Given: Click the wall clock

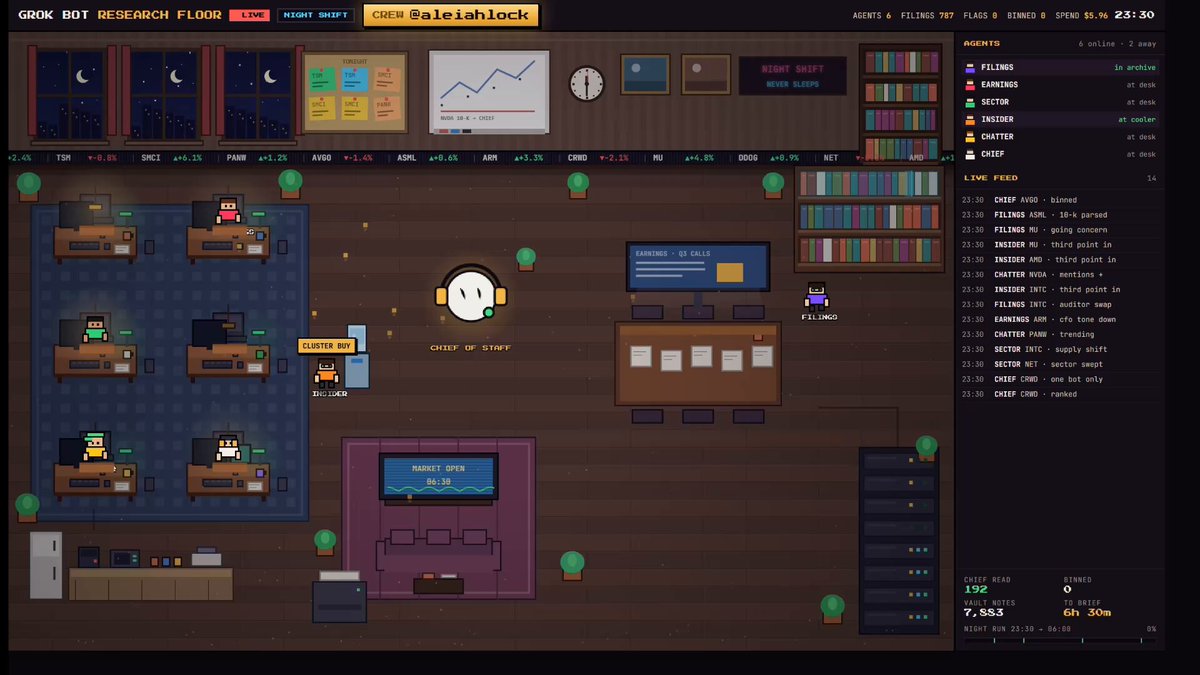Looking at the screenshot, I should click(x=587, y=83).
